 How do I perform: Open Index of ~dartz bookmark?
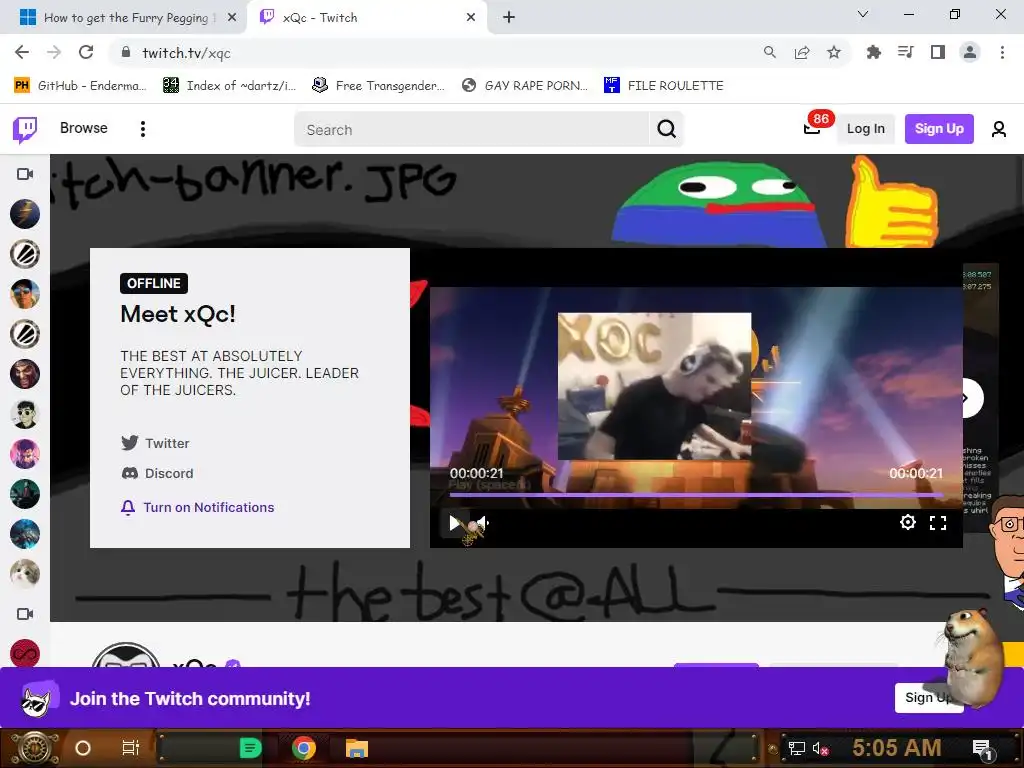pyautogui.click(x=230, y=86)
